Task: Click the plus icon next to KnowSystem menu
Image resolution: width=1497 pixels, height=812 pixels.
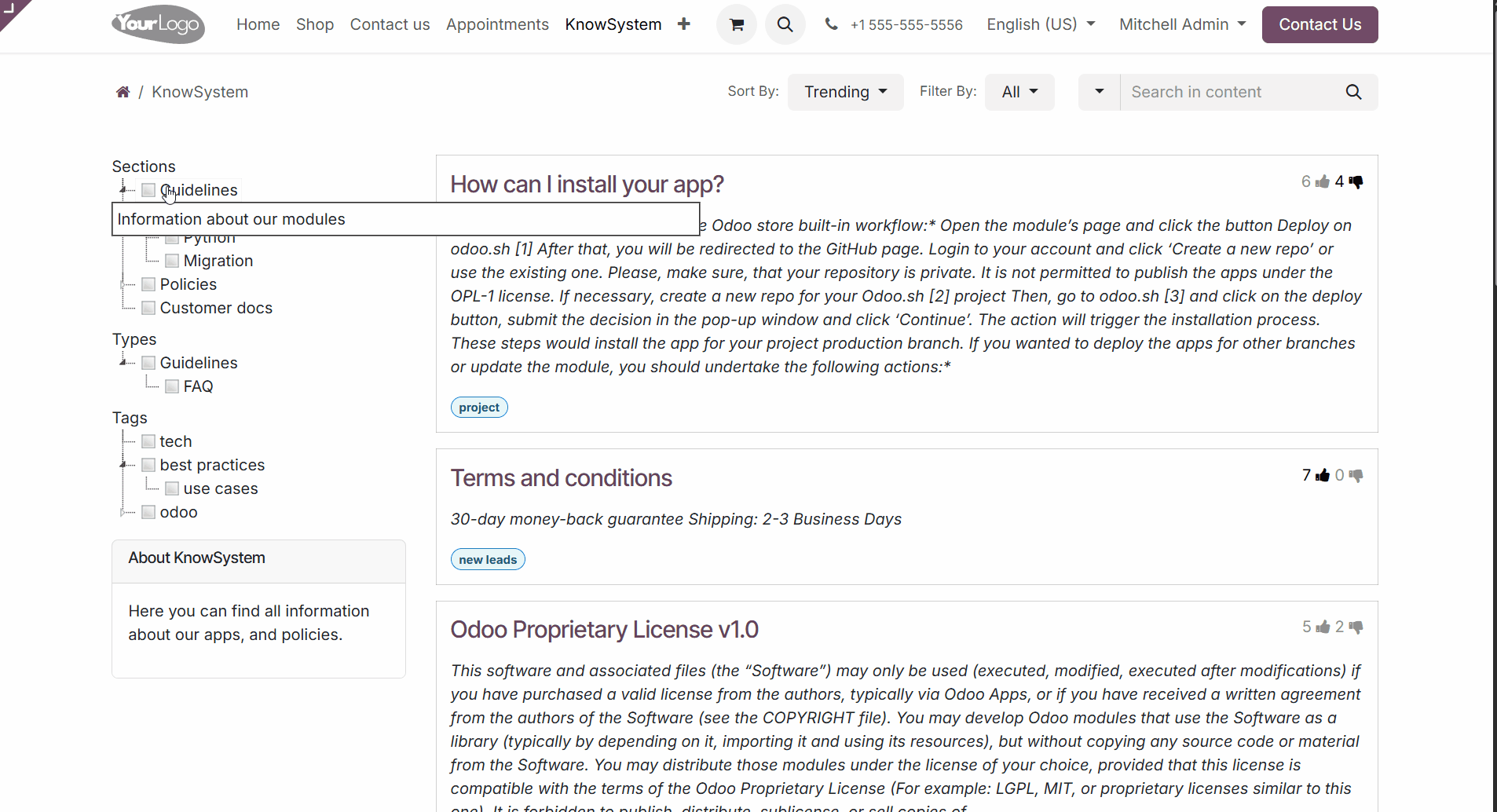Action: 683,24
